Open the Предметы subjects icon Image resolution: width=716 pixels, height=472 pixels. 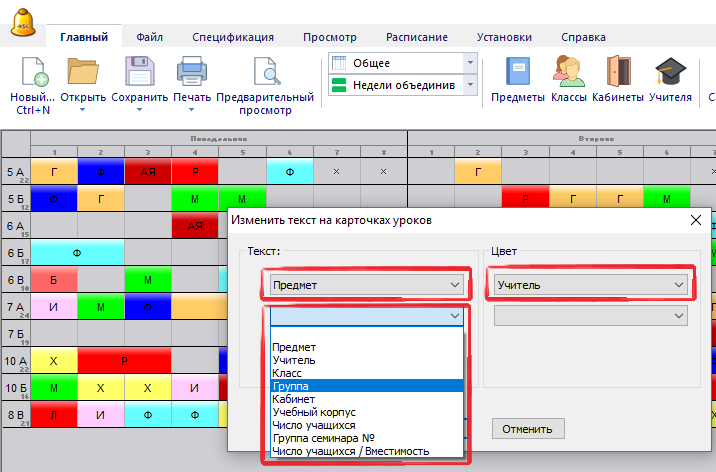(518, 74)
